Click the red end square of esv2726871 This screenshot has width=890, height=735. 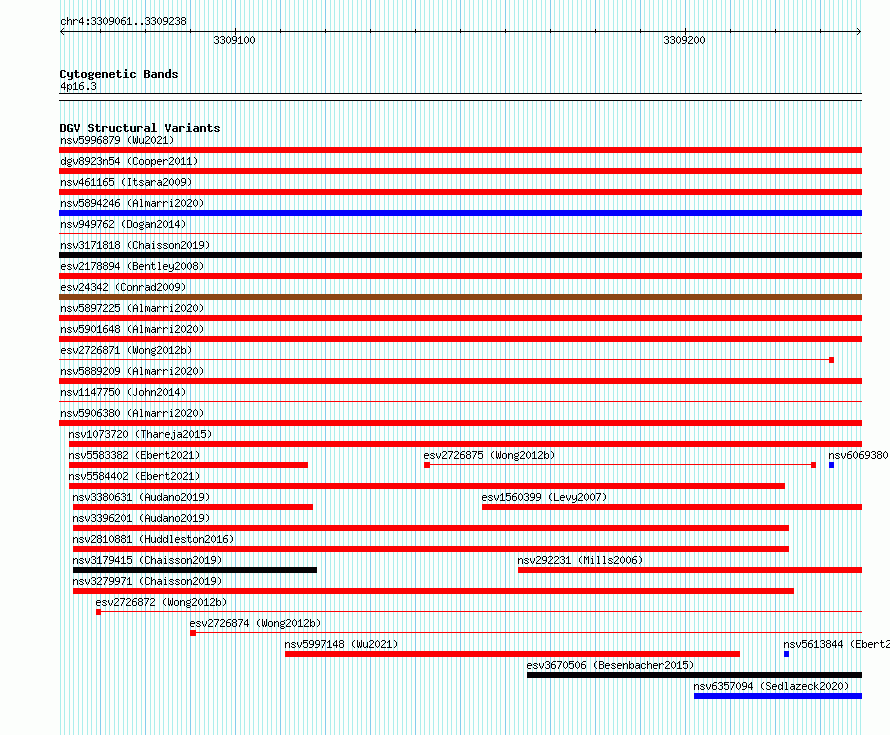pyautogui.click(x=832, y=360)
